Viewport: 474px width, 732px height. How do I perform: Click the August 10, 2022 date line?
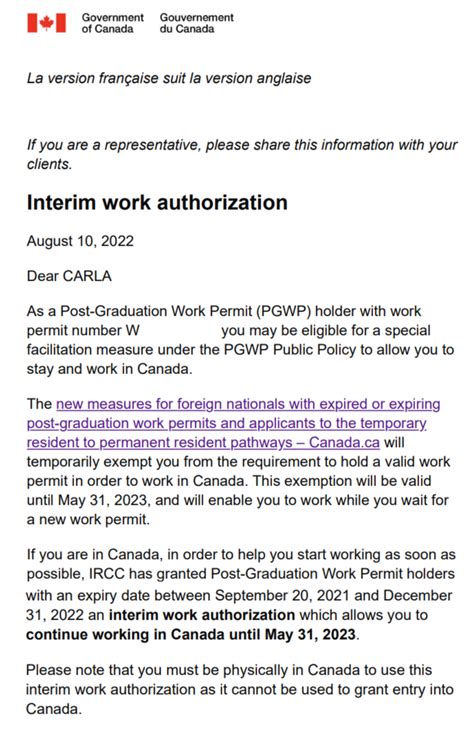point(80,241)
